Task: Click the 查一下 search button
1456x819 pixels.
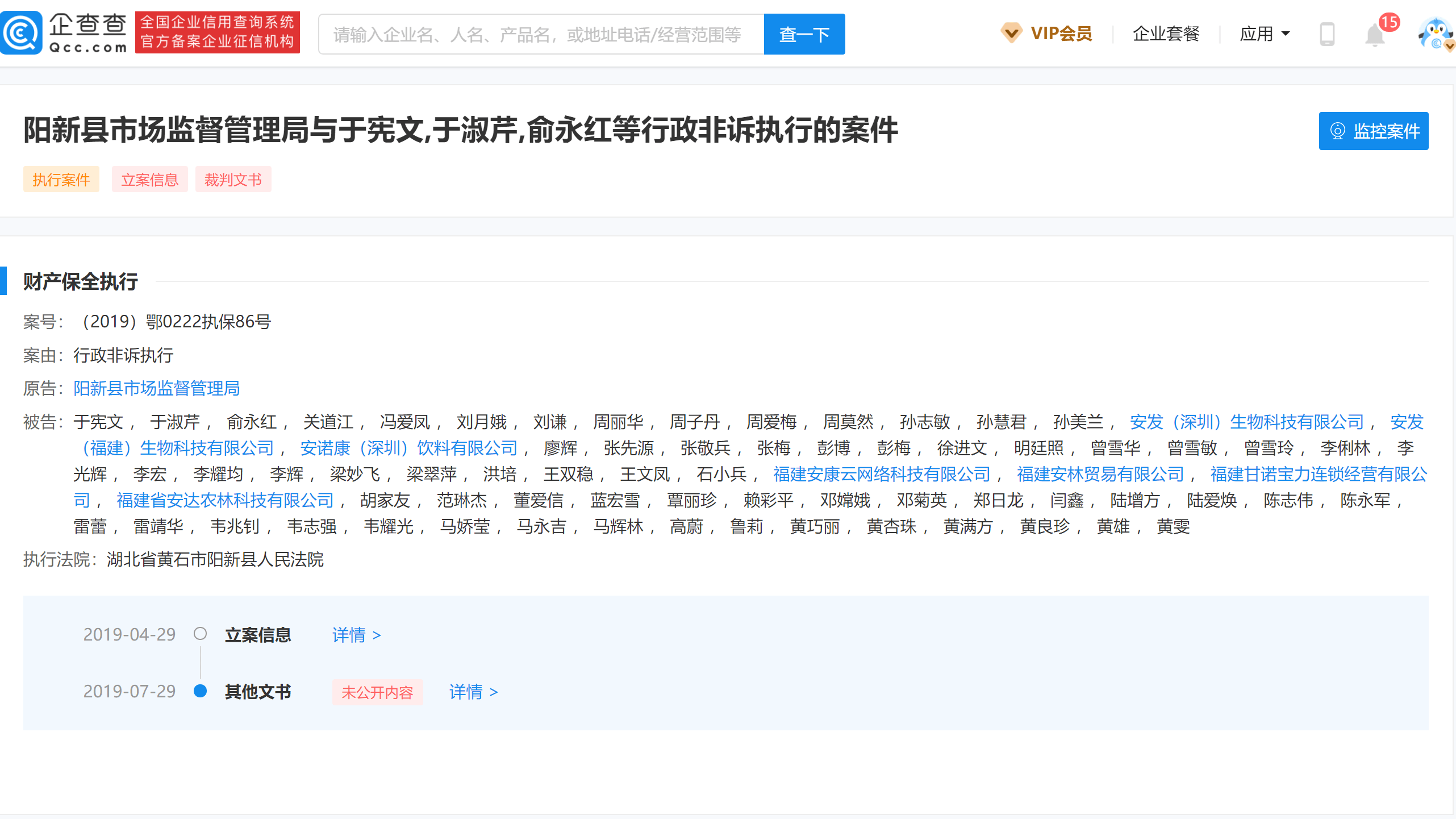Action: pyautogui.click(x=804, y=35)
